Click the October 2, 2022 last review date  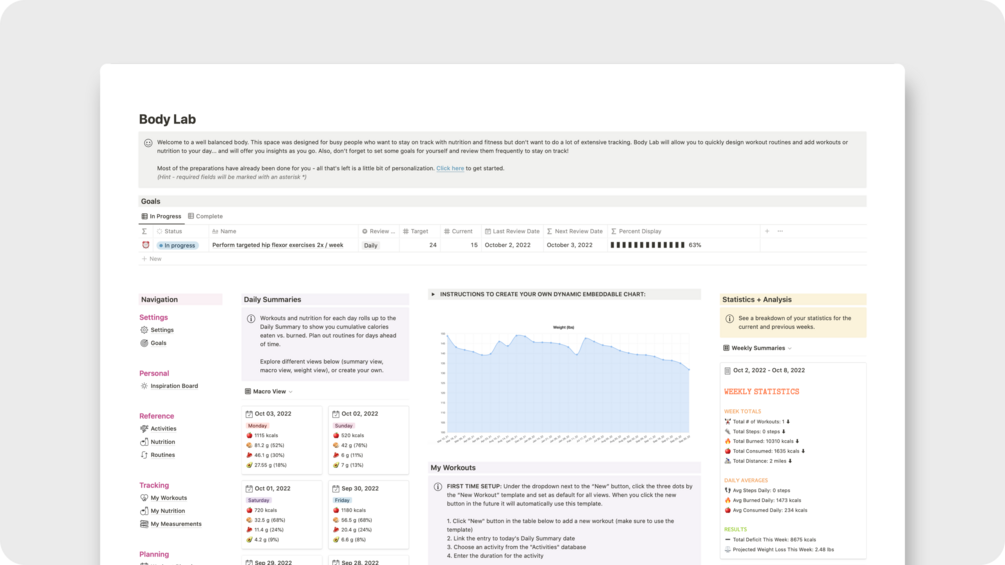point(507,245)
